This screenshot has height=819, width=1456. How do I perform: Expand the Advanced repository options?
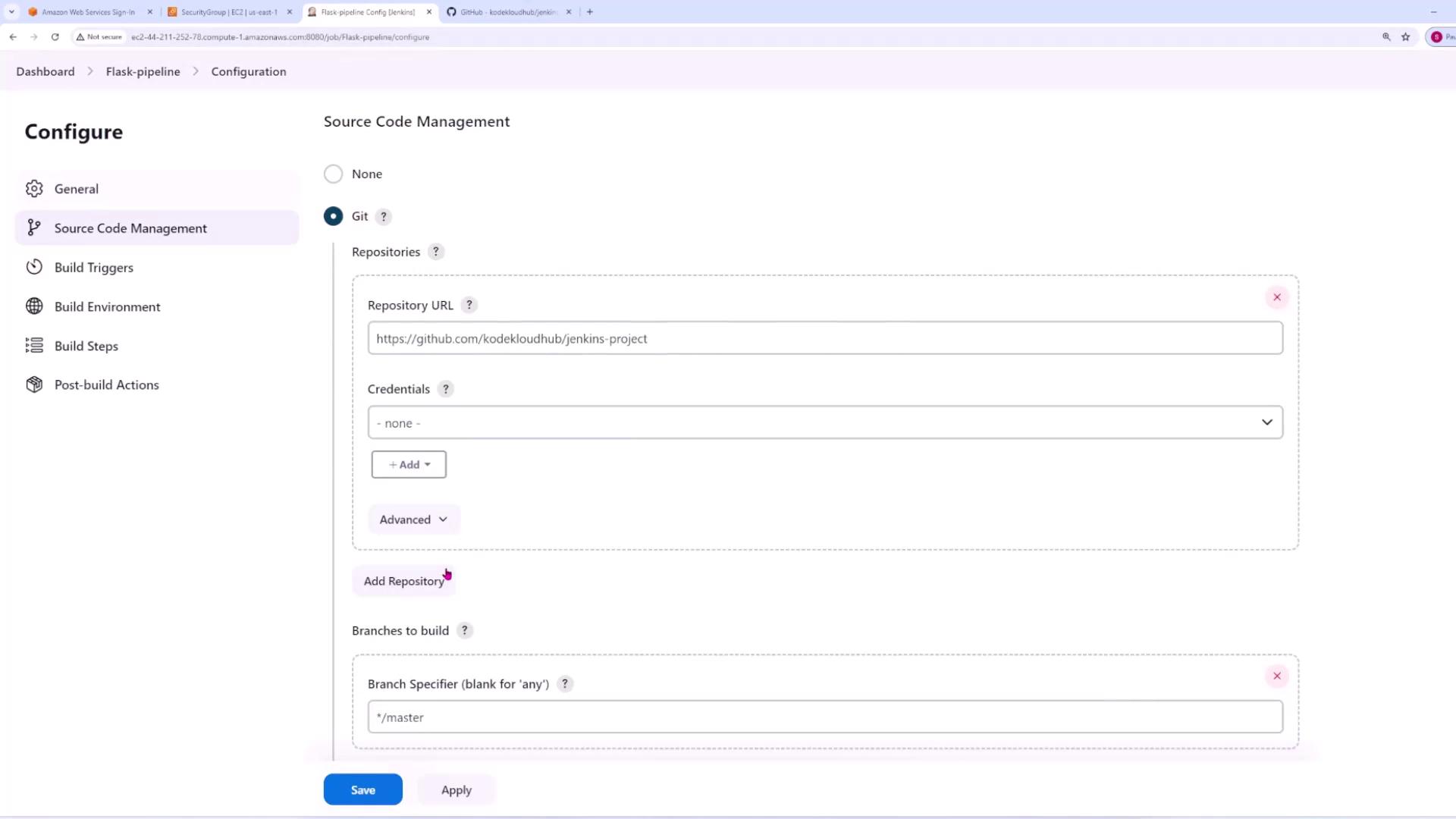click(x=413, y=519)
